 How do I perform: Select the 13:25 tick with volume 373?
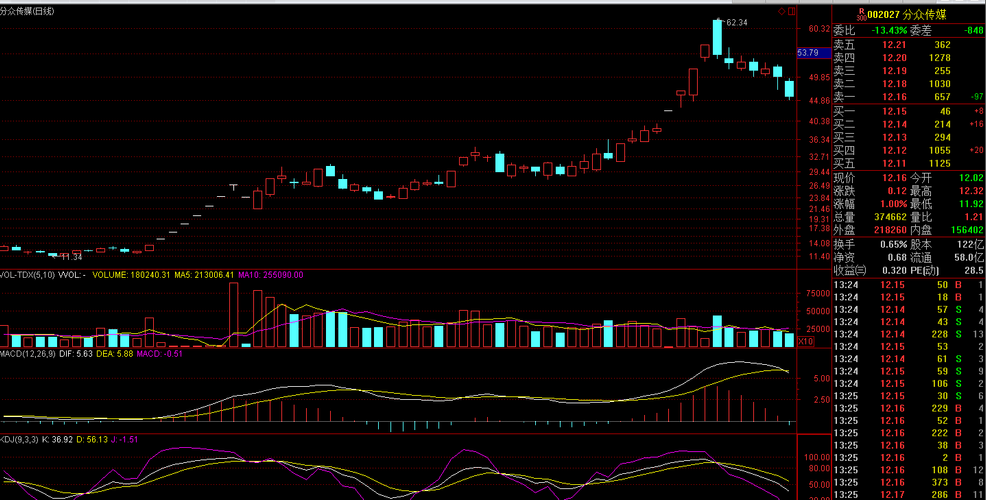coord(908,482)
